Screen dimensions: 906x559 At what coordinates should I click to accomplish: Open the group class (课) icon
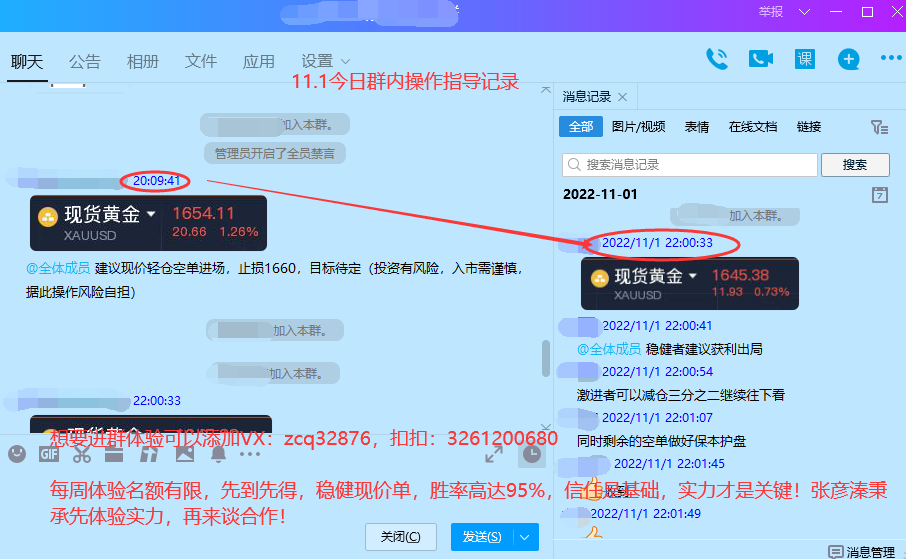pyautogui.click(x=805, y=59)
